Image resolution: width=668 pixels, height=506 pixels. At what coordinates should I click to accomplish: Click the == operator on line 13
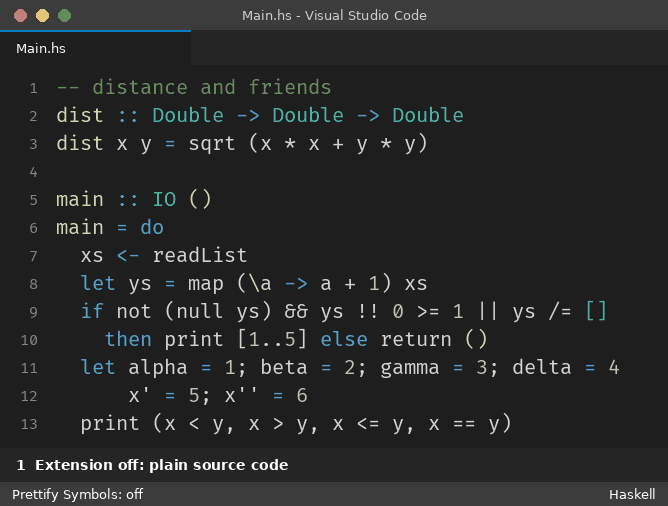click(464, 424)
